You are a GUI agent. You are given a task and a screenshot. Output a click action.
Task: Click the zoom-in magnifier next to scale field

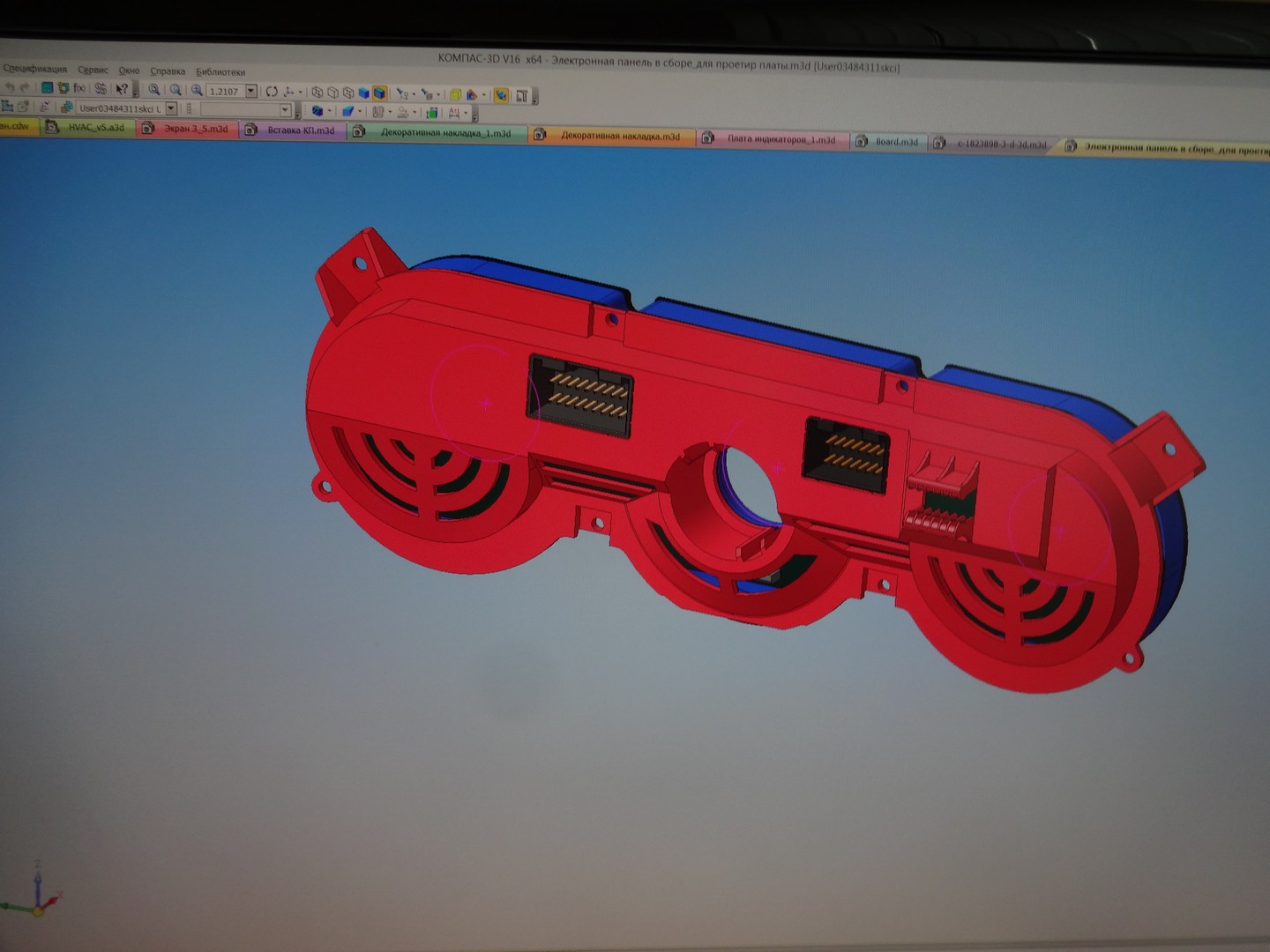coord(197,90)
